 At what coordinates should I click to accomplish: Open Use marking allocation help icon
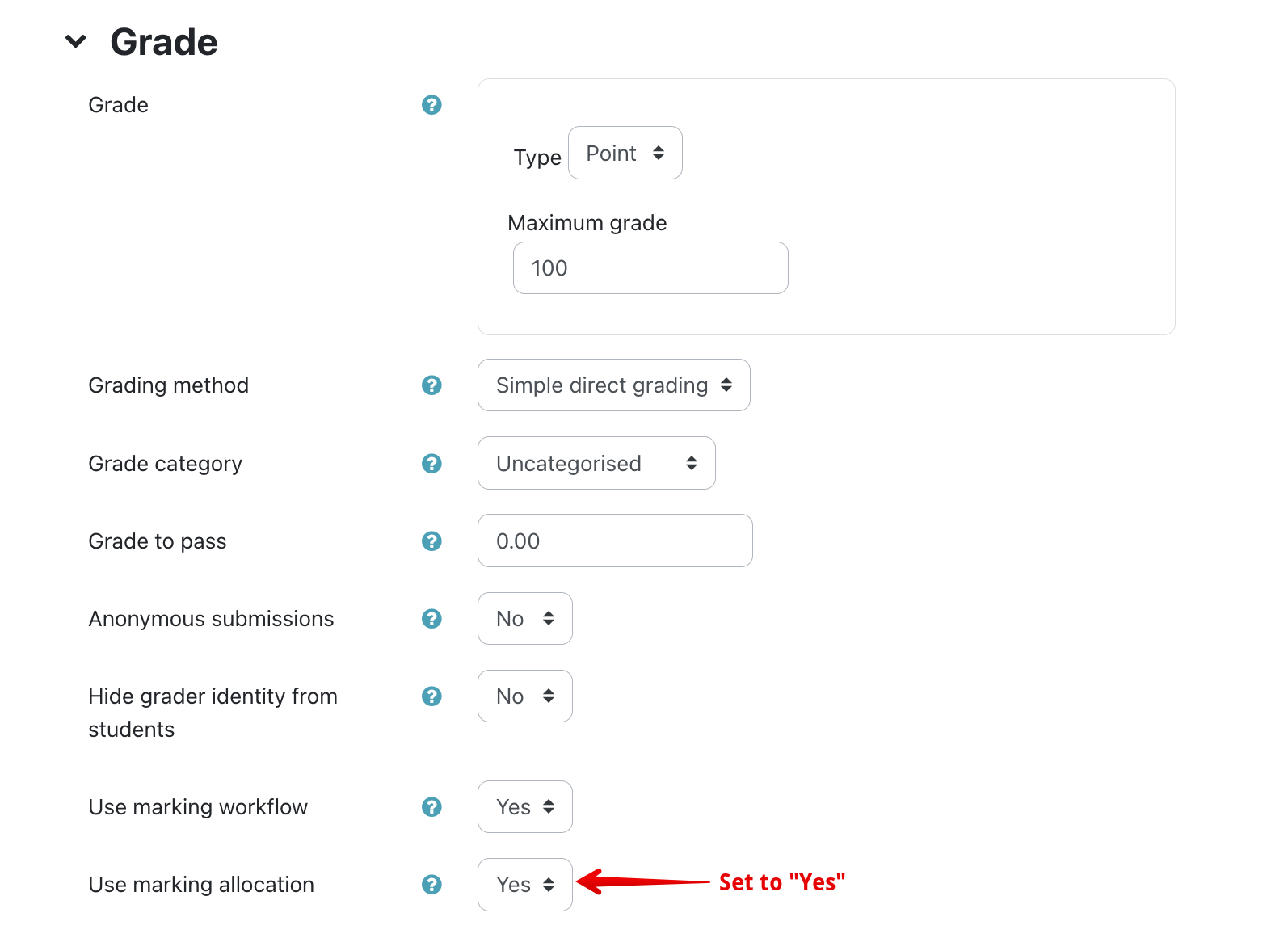(431, 885)
